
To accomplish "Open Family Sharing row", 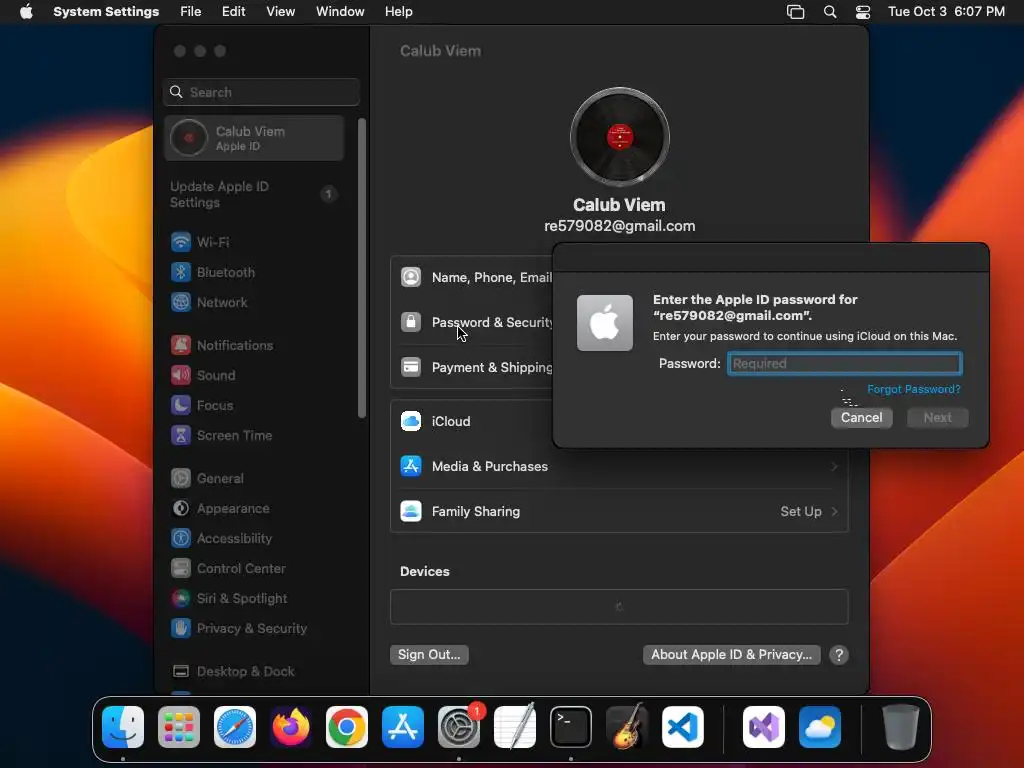I will coord(619,511).
